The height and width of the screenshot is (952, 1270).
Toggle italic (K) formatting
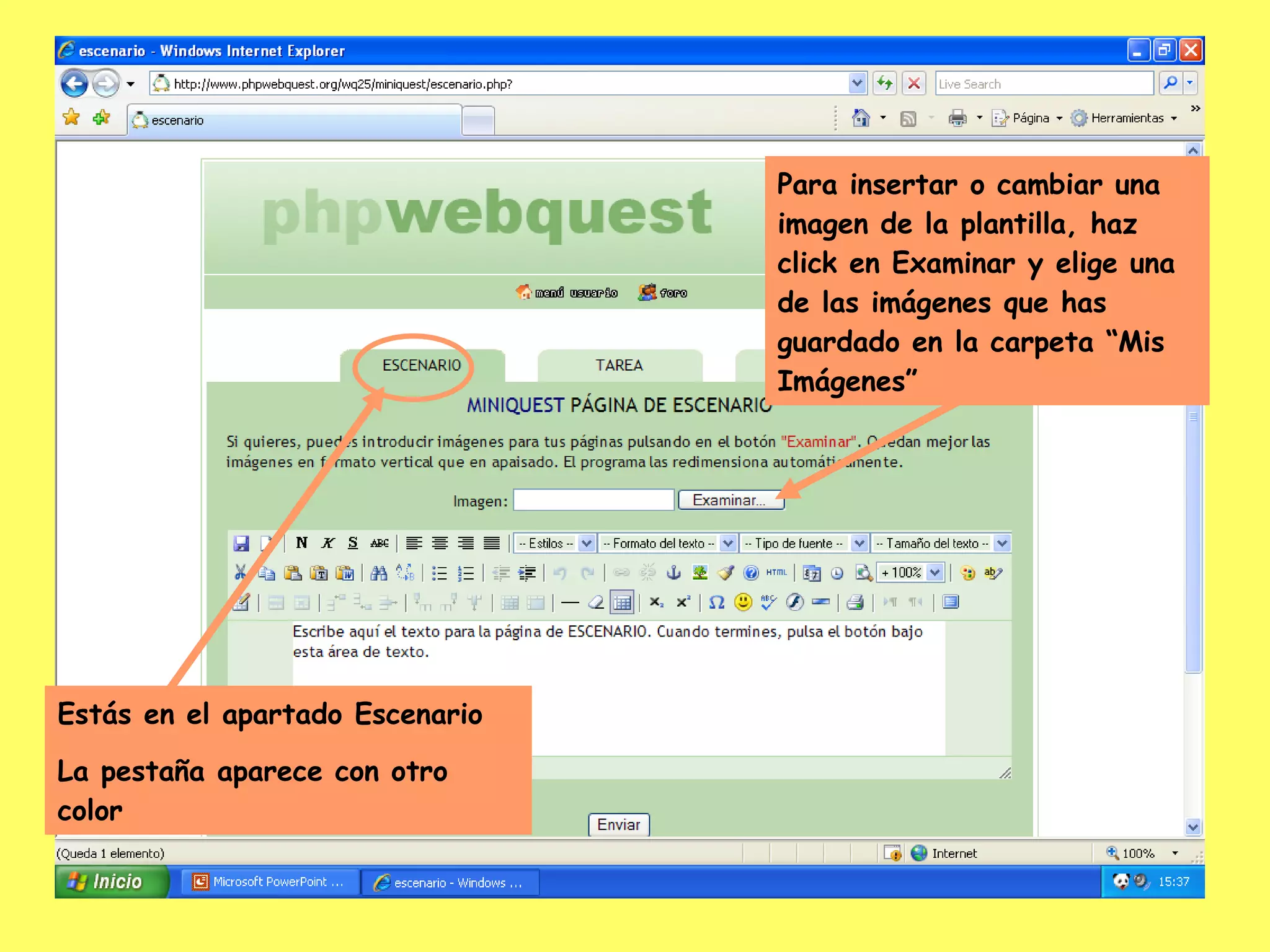(327, 543)
